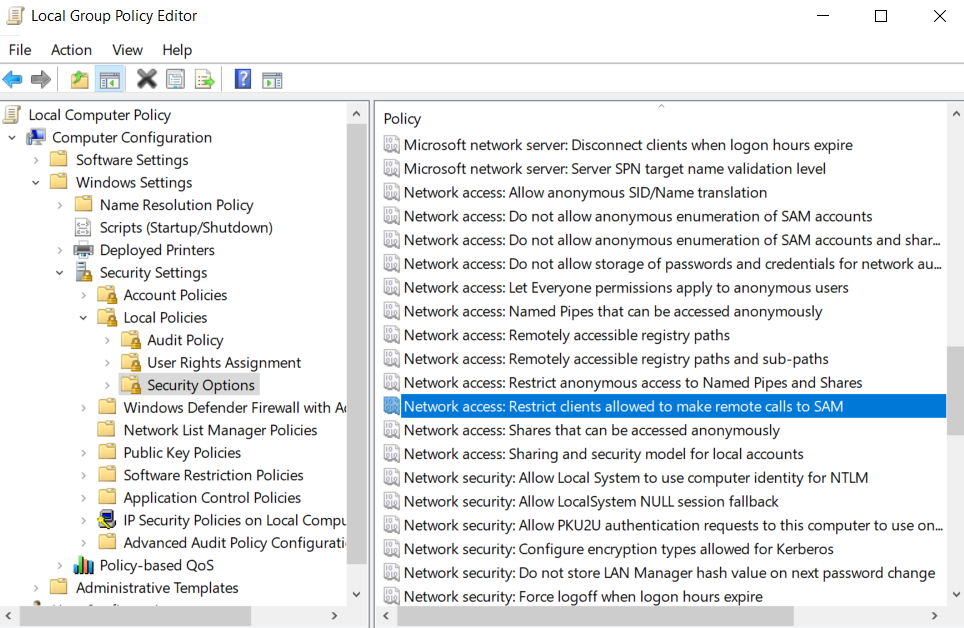Click the Show Action Pane toolbar icon
Image resolution: width=964 pixels, height=628 pixels.
[272, 79]
